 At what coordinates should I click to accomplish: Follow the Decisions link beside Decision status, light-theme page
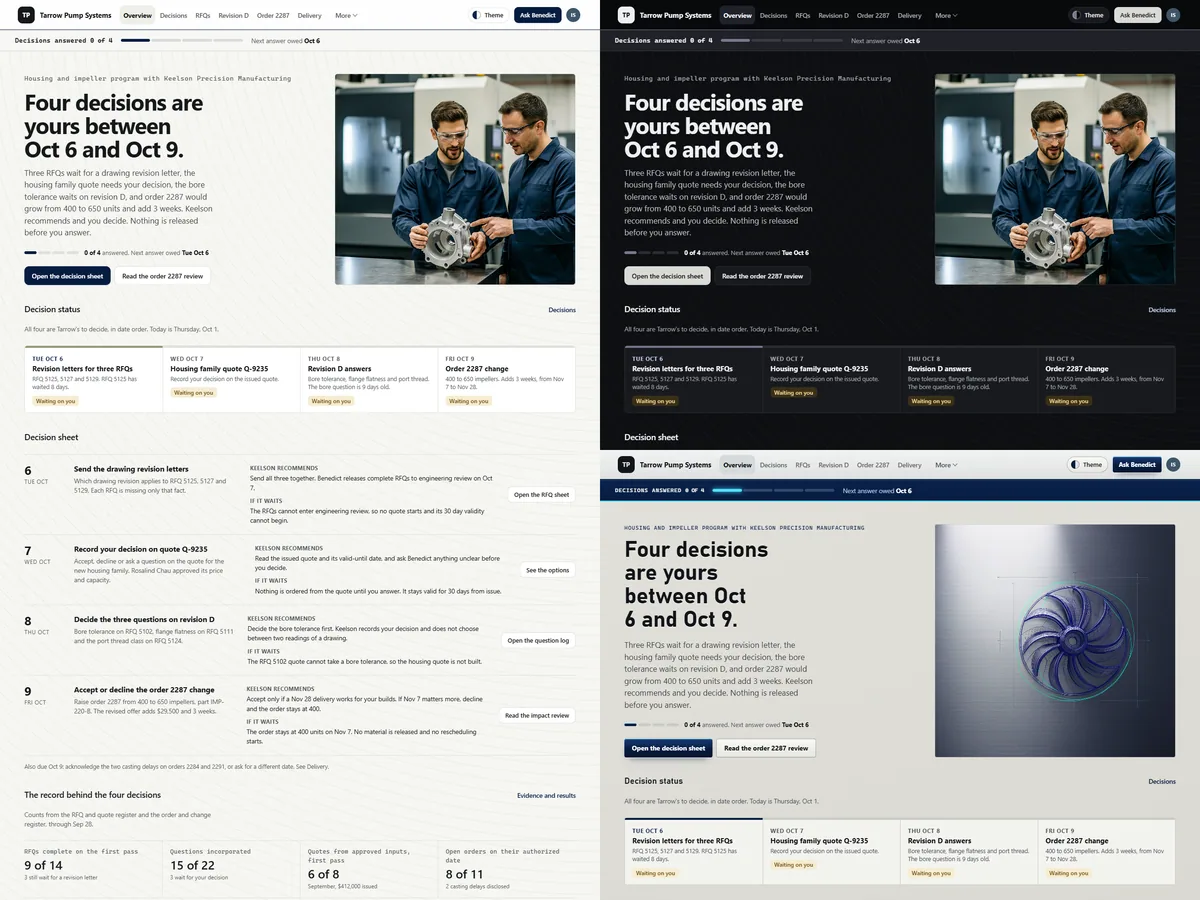point(562,310)
